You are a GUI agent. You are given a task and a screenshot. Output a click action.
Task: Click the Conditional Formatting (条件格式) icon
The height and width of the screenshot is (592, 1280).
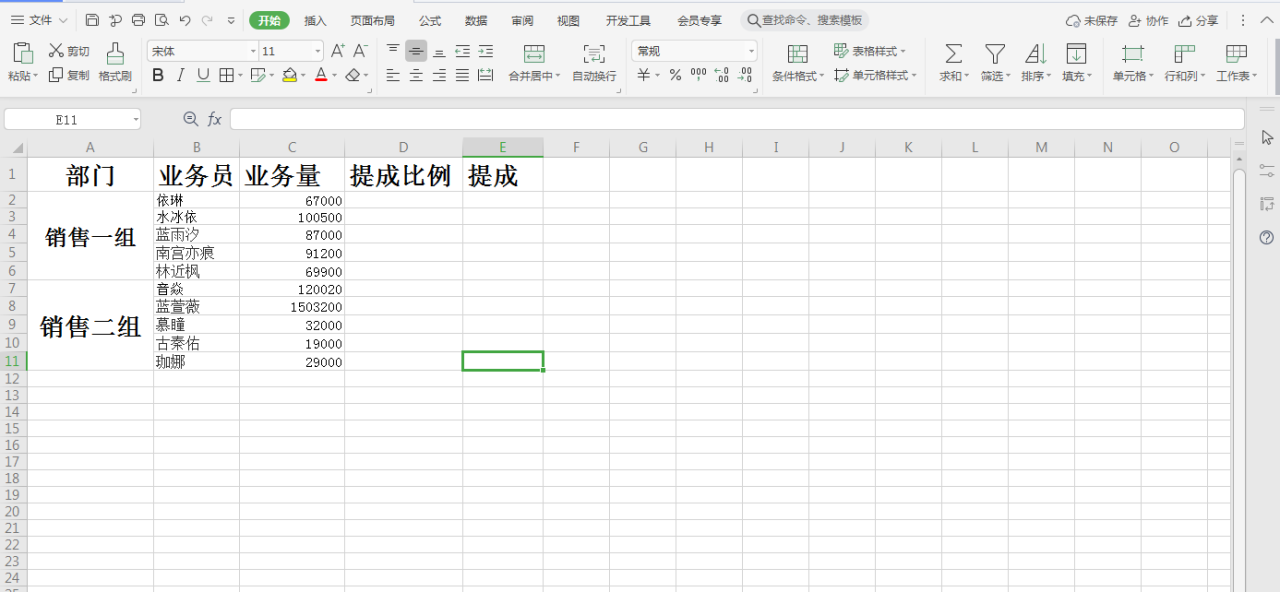[797, 54]
